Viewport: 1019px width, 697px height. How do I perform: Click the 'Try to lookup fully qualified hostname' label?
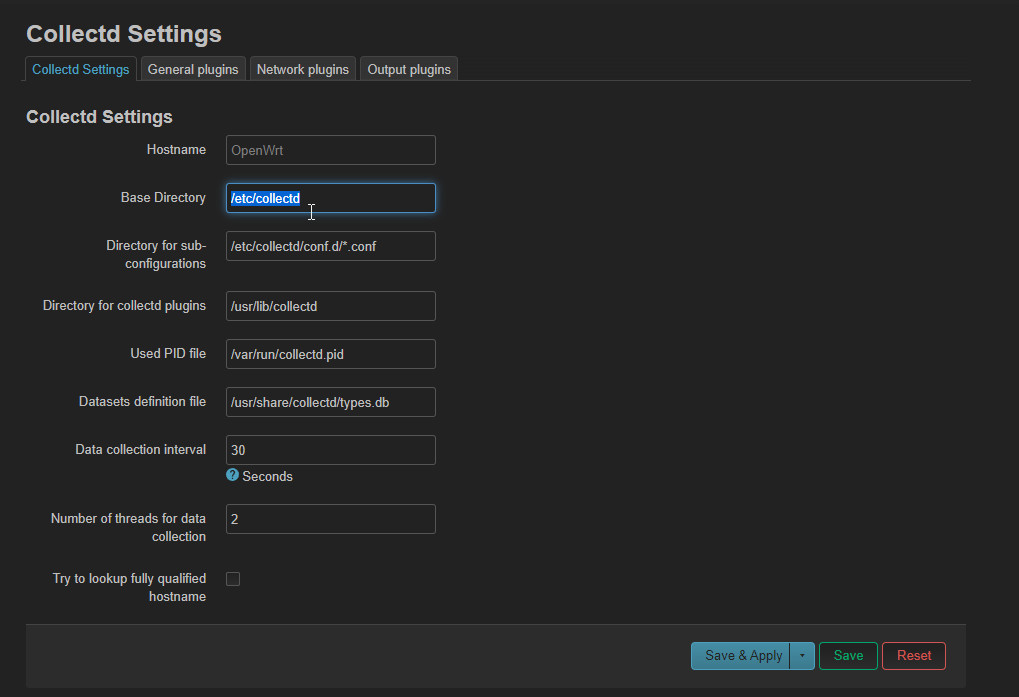pyautogui.click(x=129, y=587)
